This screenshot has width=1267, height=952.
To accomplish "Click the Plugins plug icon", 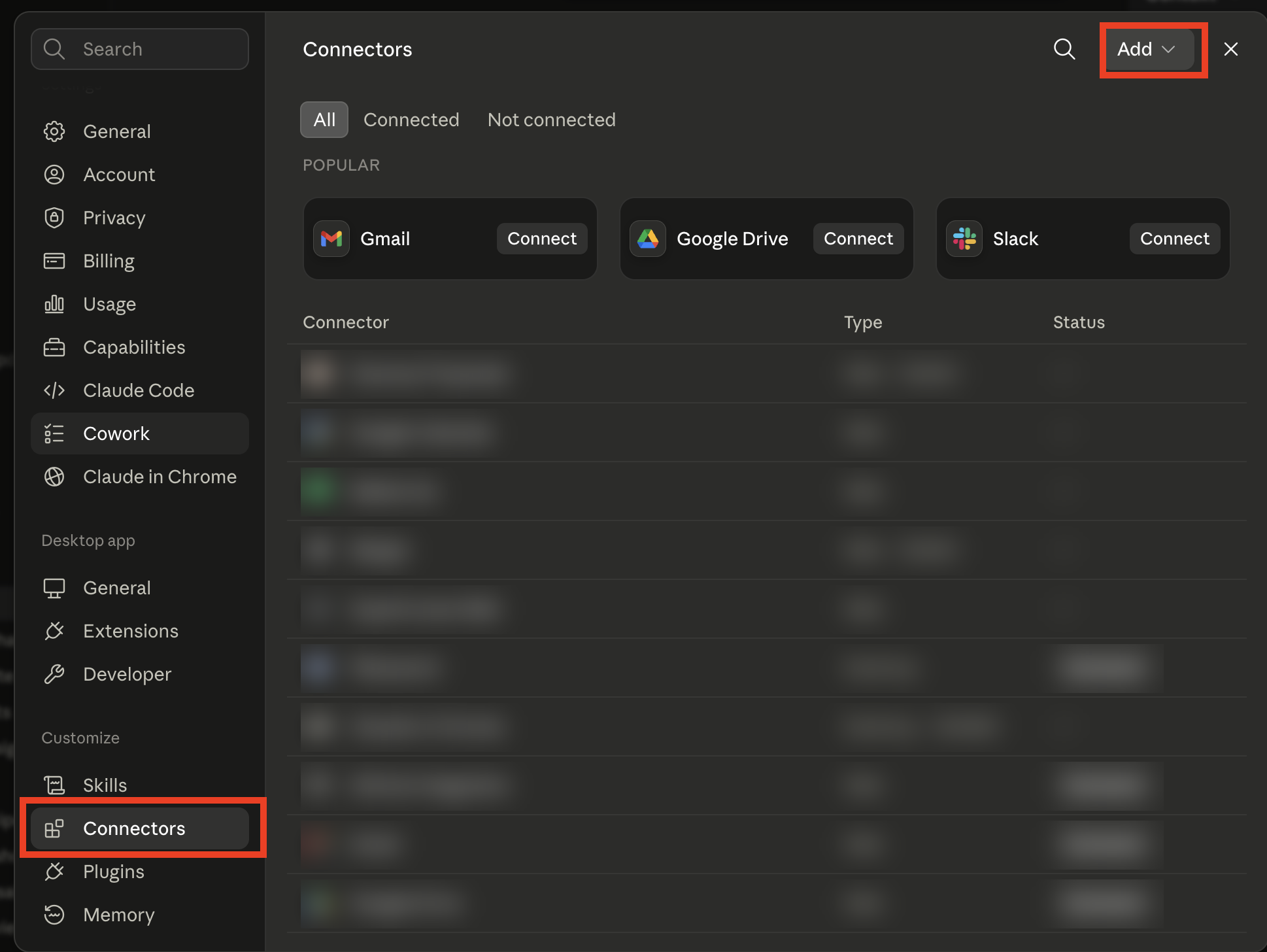I will click(x=54, y=872).
